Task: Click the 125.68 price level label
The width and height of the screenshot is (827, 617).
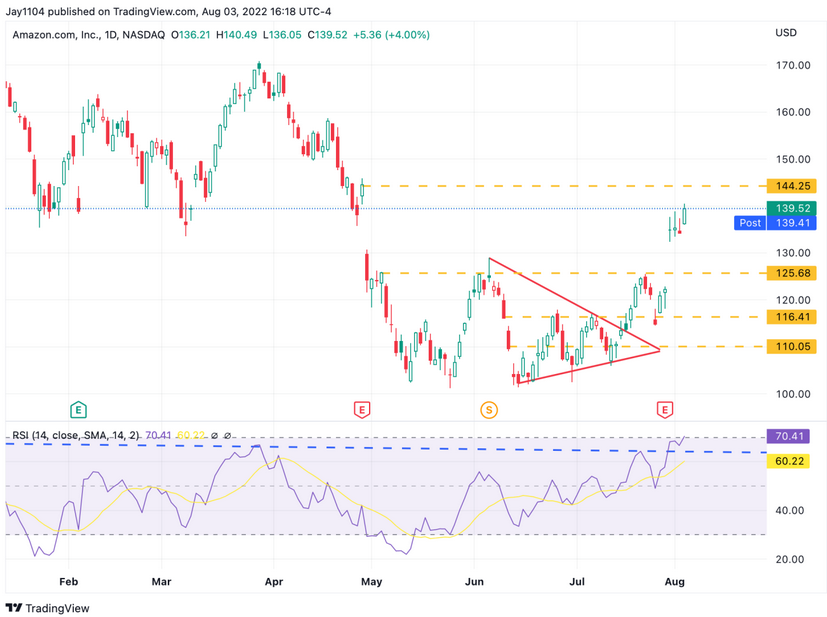Action: 792,273
